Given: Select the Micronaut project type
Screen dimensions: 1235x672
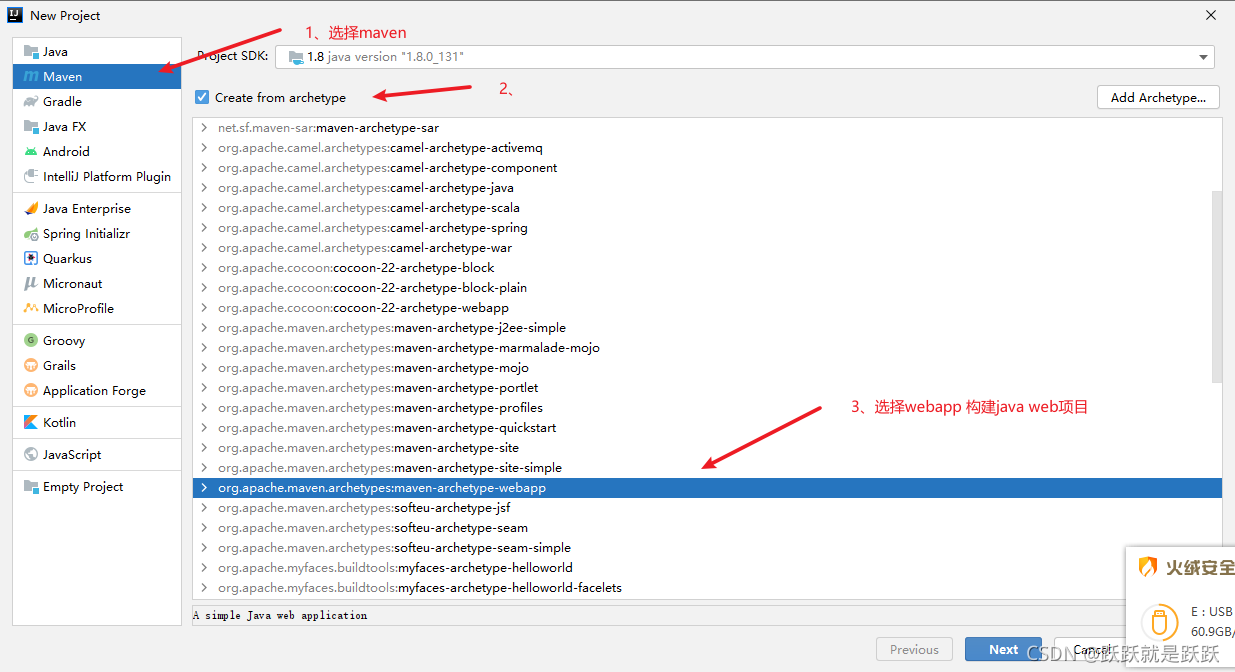Looking at the screenshot, I should click(x=70, y=283).
